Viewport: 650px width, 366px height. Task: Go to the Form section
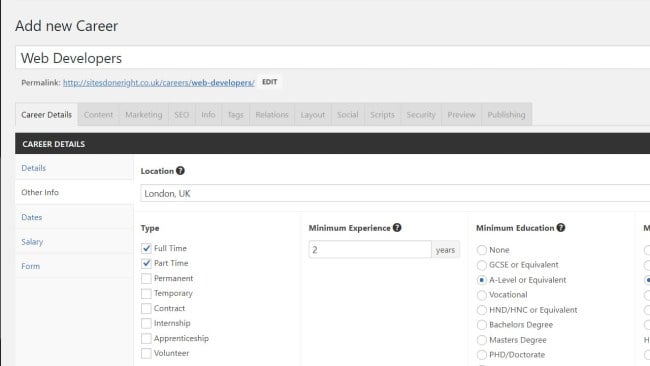(74, 266)
